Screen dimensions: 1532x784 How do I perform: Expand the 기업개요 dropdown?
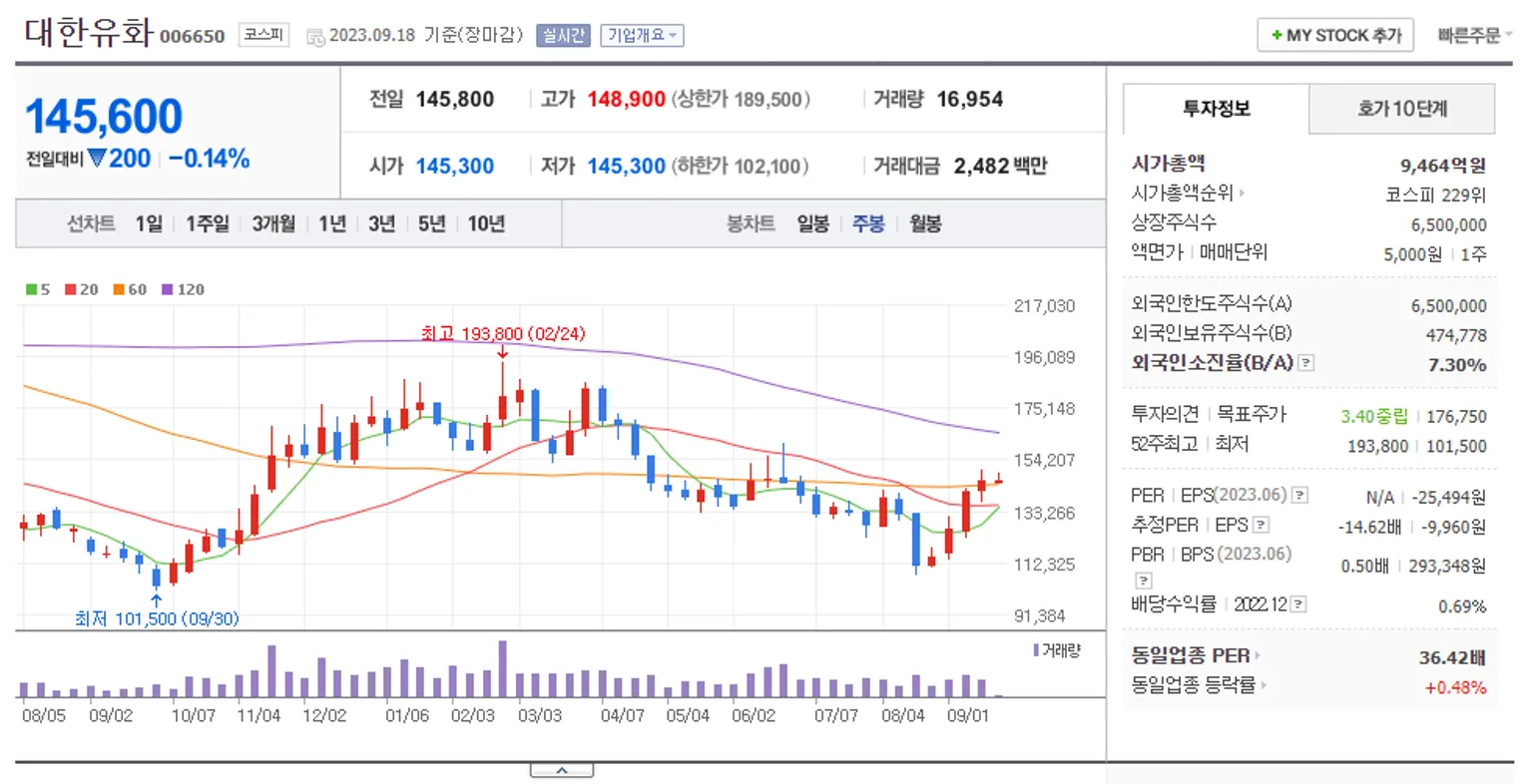642,36
